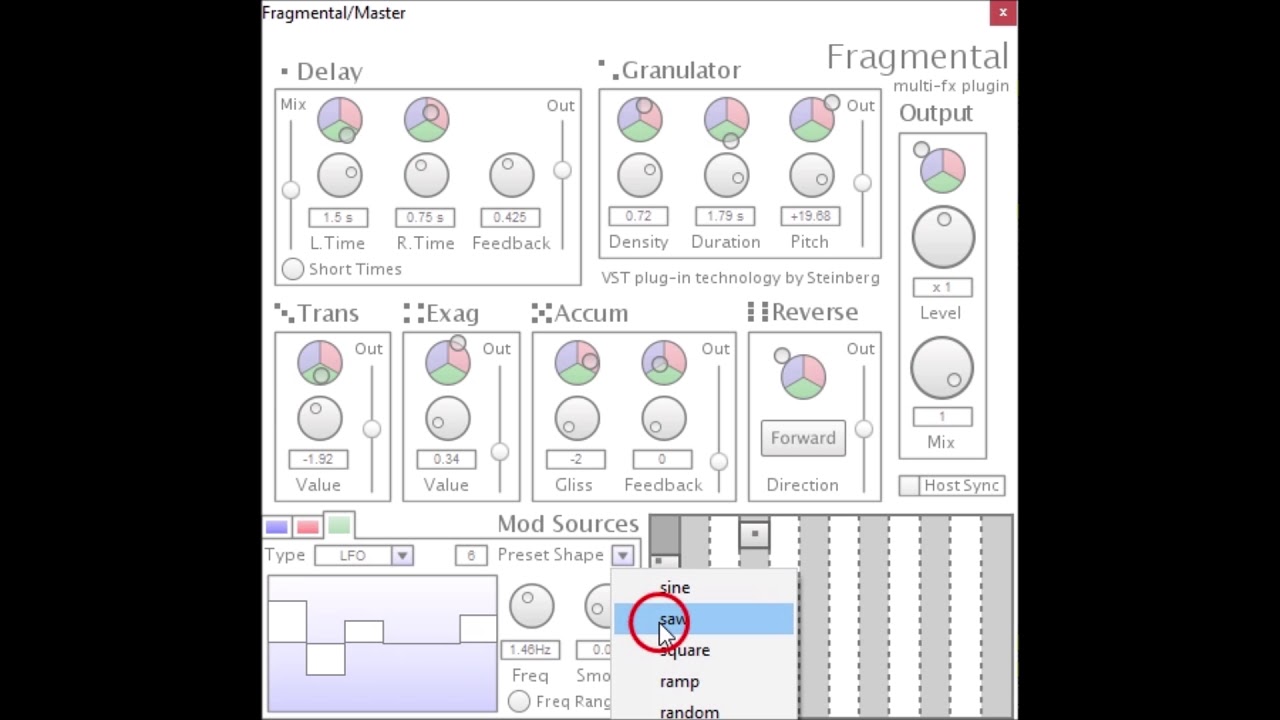Click the Trans modulation color wheel
This screenshot has height=720, width=1280.
point(320,362)
